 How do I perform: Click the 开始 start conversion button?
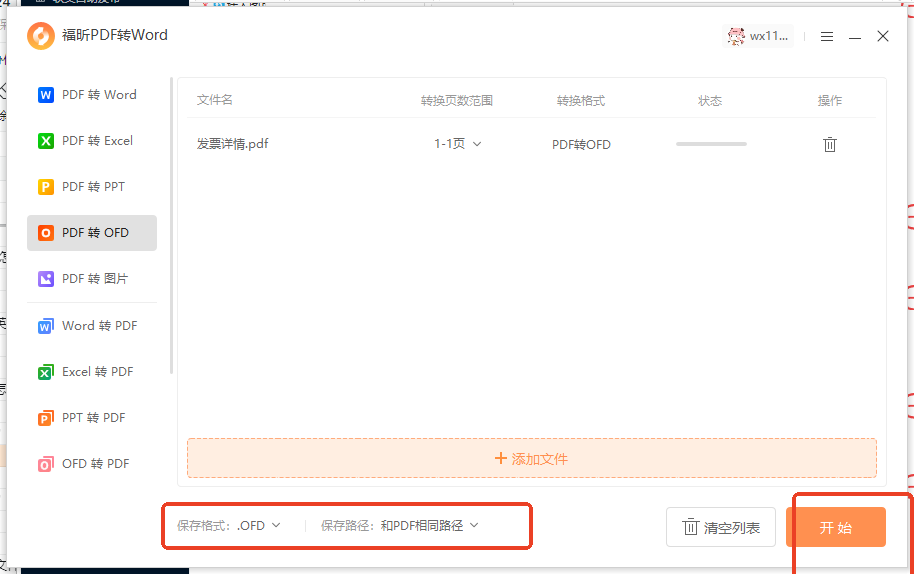click(x=835, y=527)
